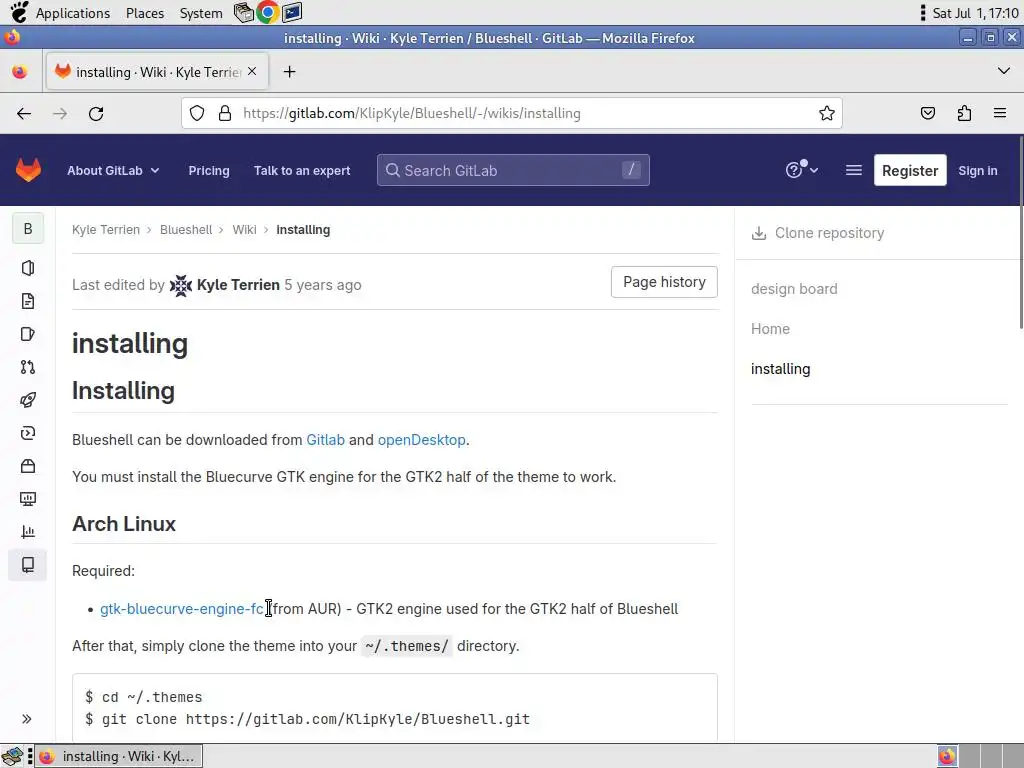Screen dimensions: 1024x768
Task: Open Pocket save icon in toolbar
Action: tap(927, 114)
